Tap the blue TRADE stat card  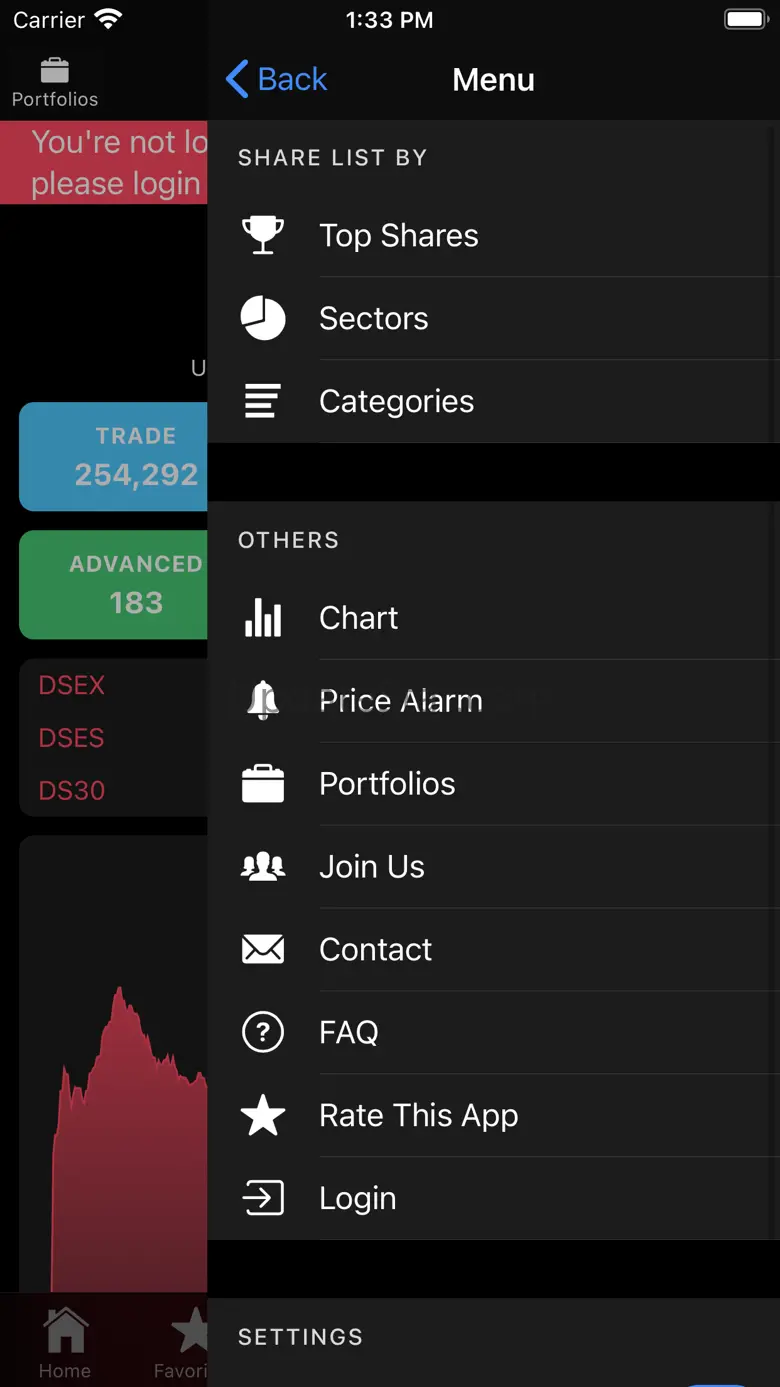tap(114, 457)
